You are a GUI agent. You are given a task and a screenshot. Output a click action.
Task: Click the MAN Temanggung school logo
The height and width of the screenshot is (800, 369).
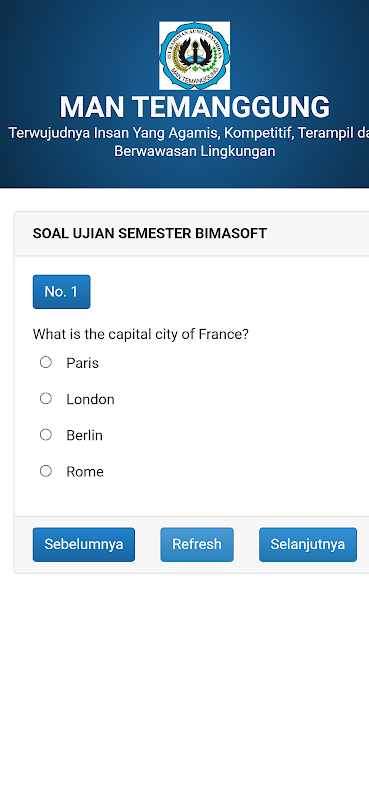(194, 56)
